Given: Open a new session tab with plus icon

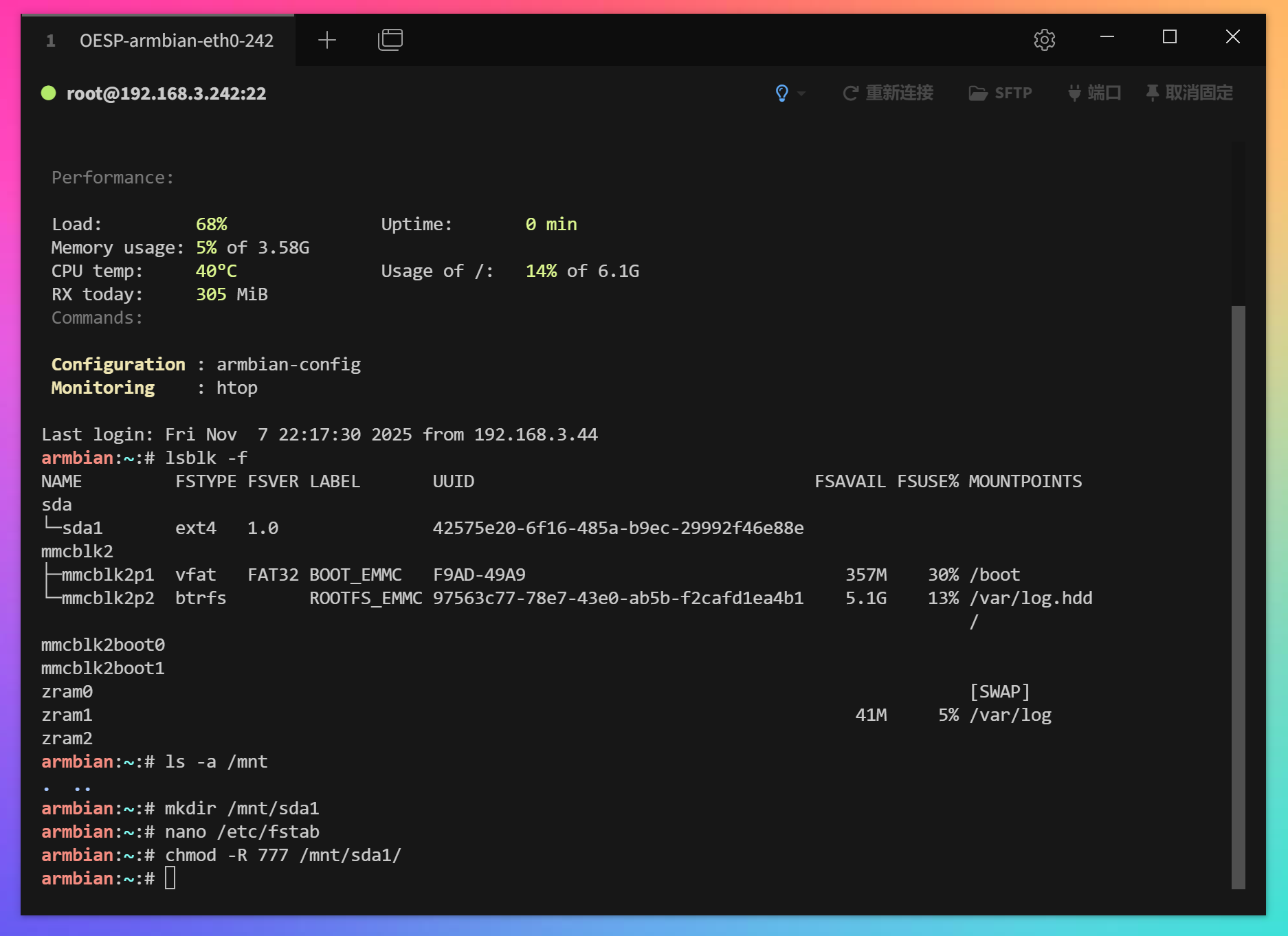Looking at the screenshot, I should [327, 40].
